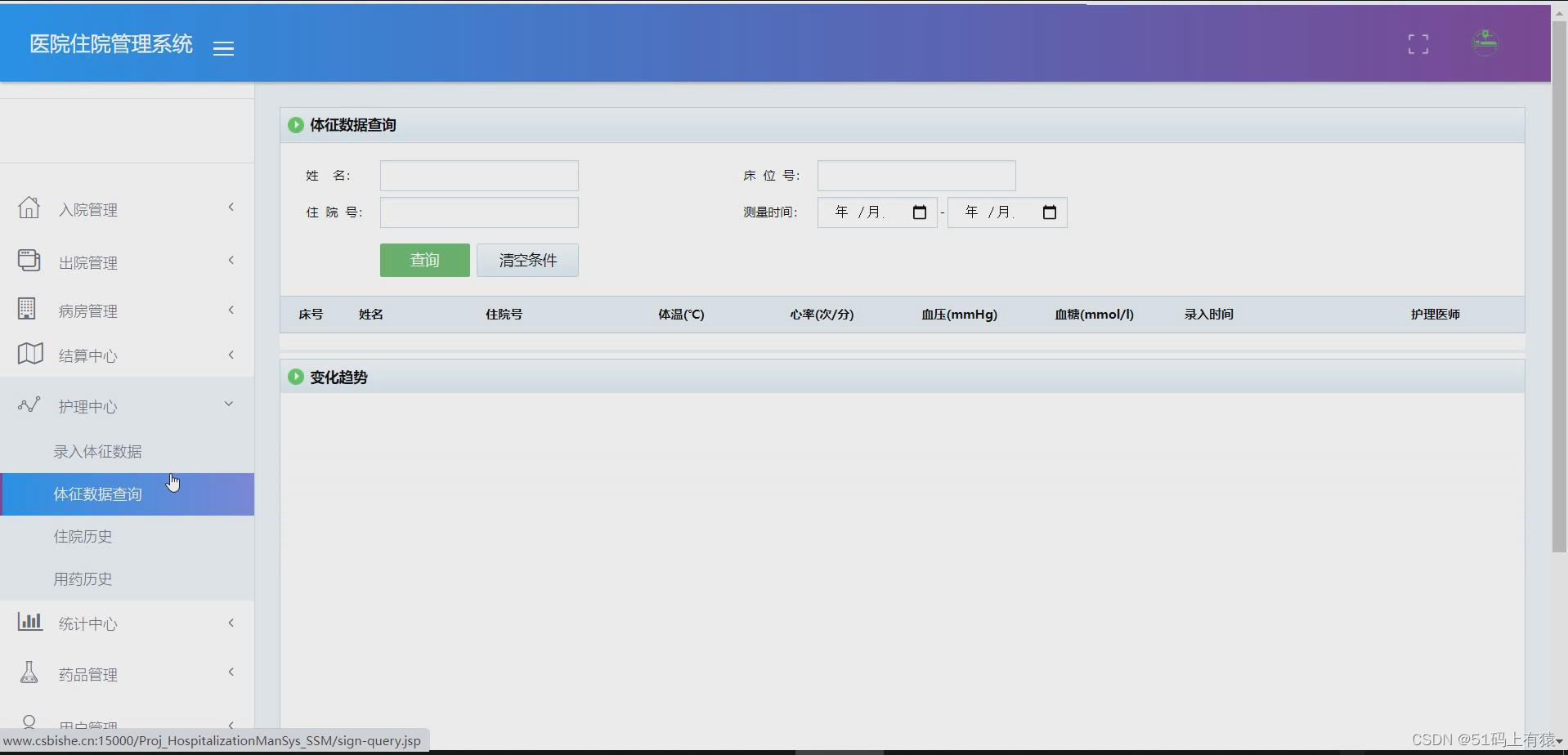Select the 药品管理 flask icon
Screen dimensions: 1568x755
pos(29,672)
